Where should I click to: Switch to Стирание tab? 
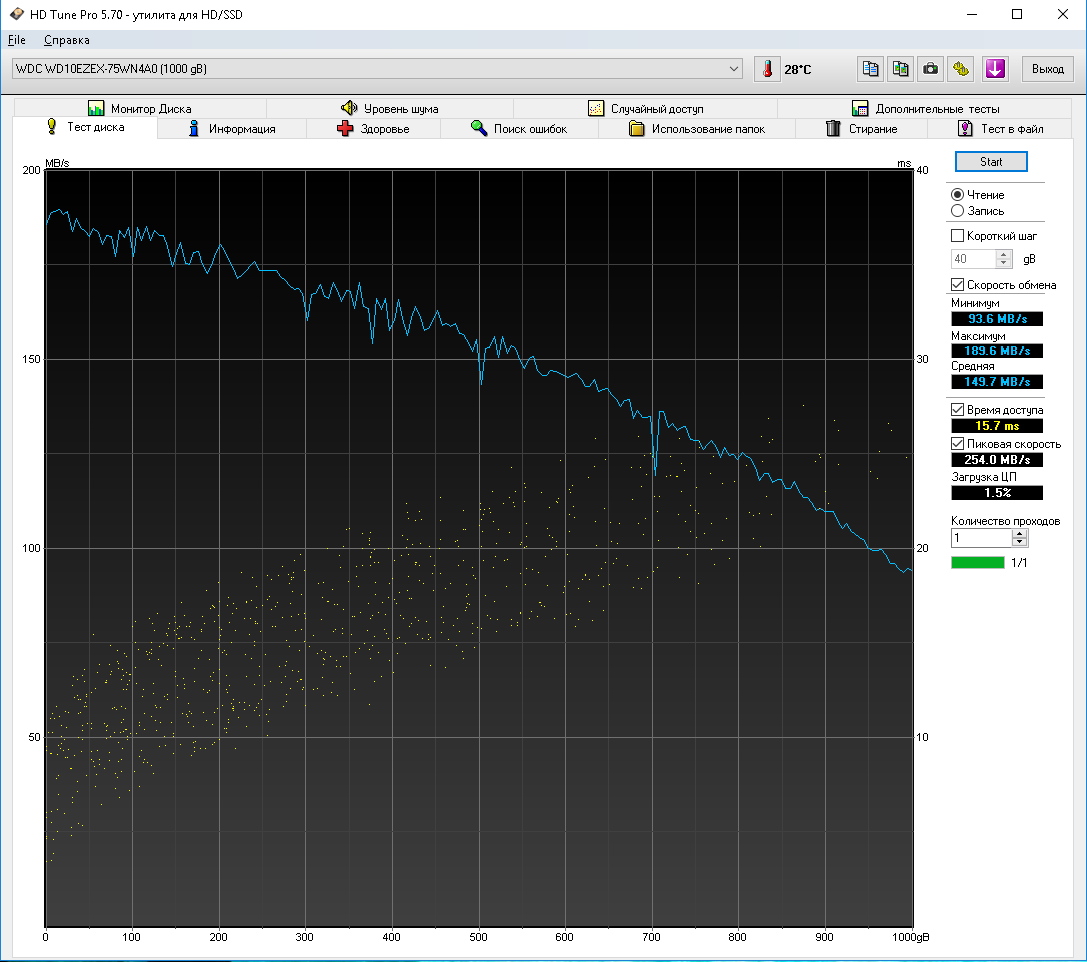coord(862,129)
